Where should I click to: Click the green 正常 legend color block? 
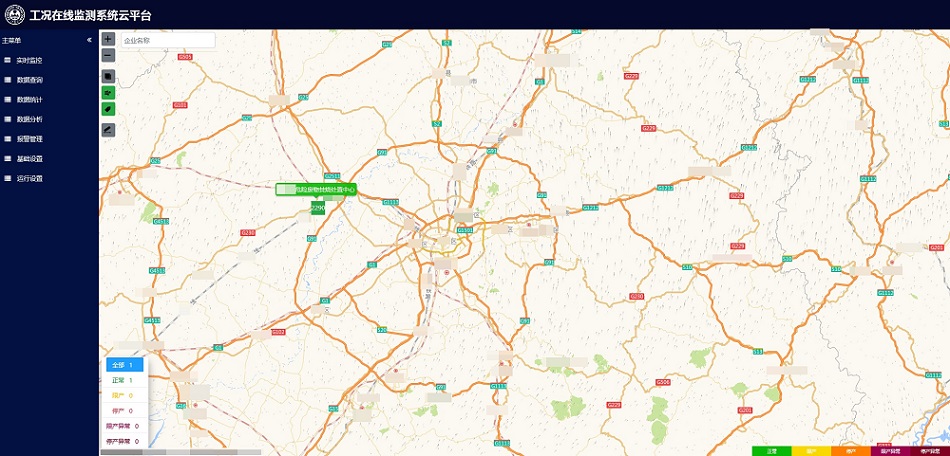tap(772, 451)
